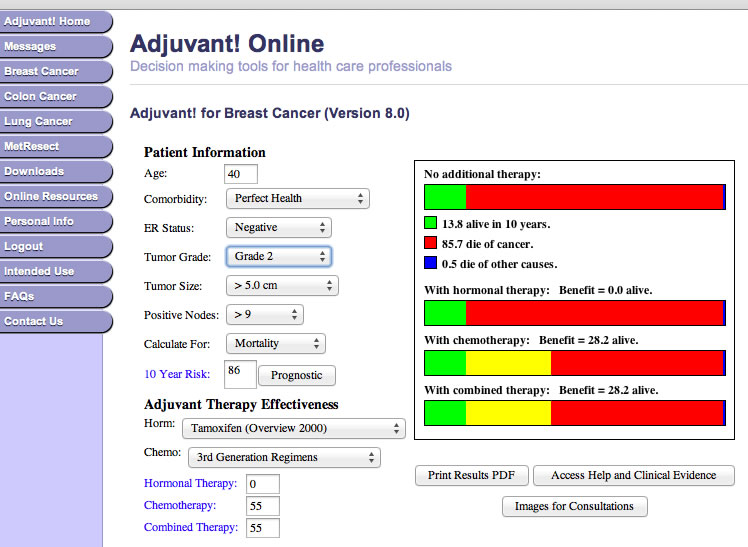This screenshot has width=748, height=547.
Task: Click the '85.7 die of cancer.' text
Action: (x=488, y=244)
